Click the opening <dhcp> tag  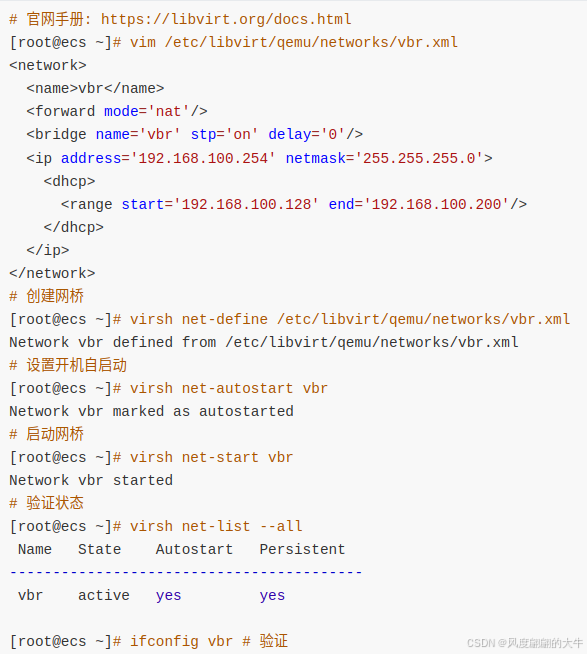pyautogui.click(x=69, y=181)
